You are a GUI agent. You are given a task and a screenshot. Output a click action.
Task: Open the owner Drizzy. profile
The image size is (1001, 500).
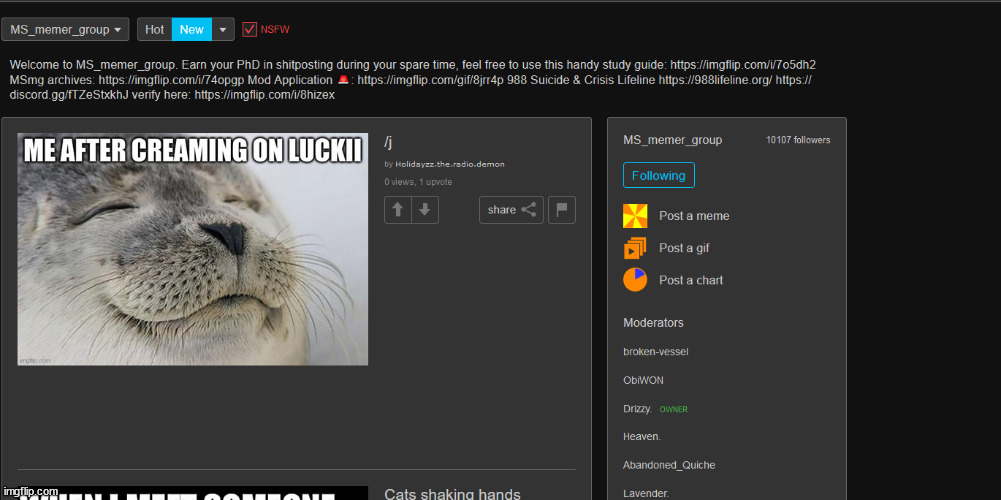click(x=637, y=409)
